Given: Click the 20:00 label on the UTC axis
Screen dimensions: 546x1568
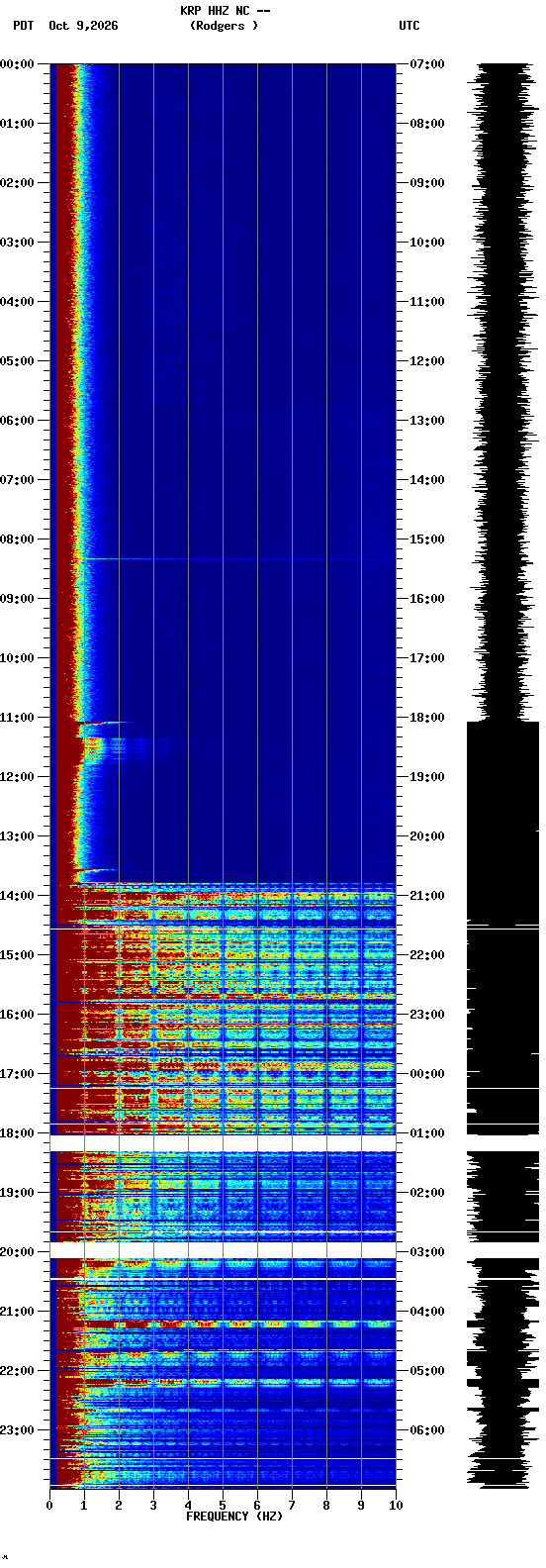Looking at the screenshot, I should (427, 836).
